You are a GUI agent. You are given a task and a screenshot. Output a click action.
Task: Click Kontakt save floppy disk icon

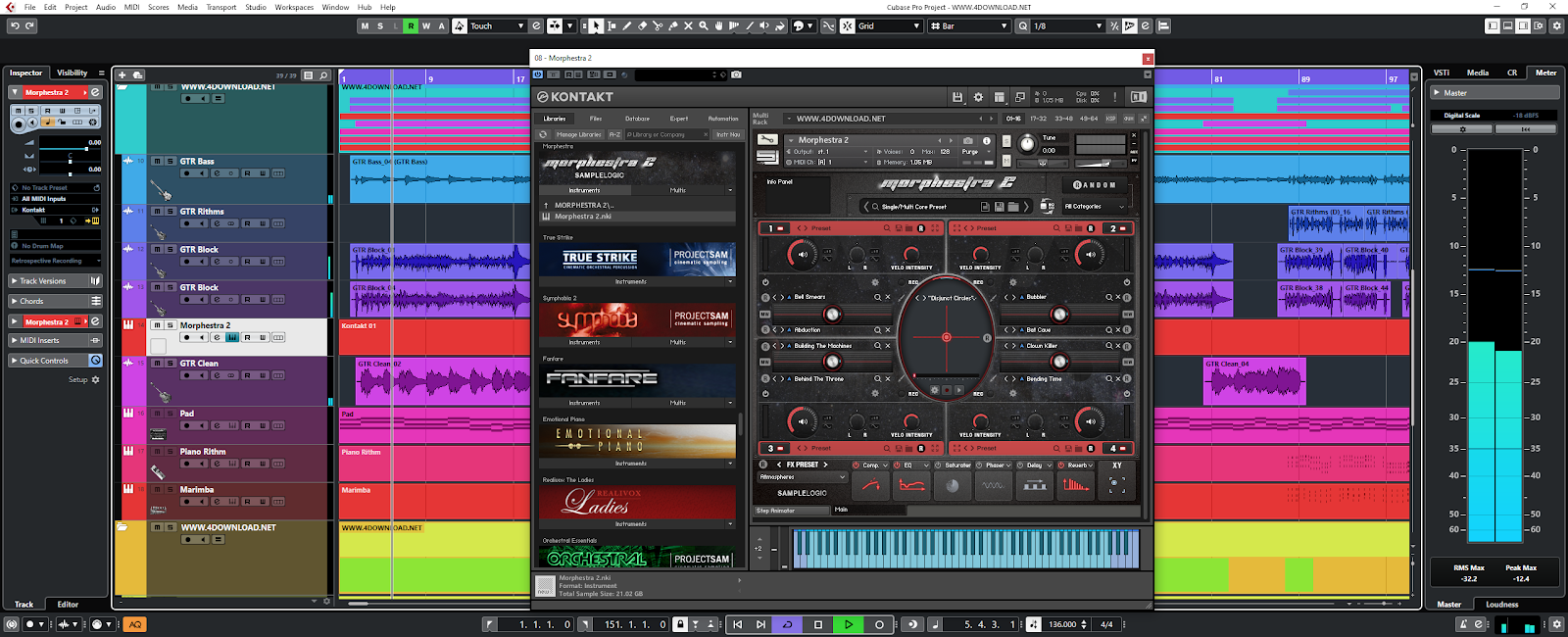click(957, 97)
